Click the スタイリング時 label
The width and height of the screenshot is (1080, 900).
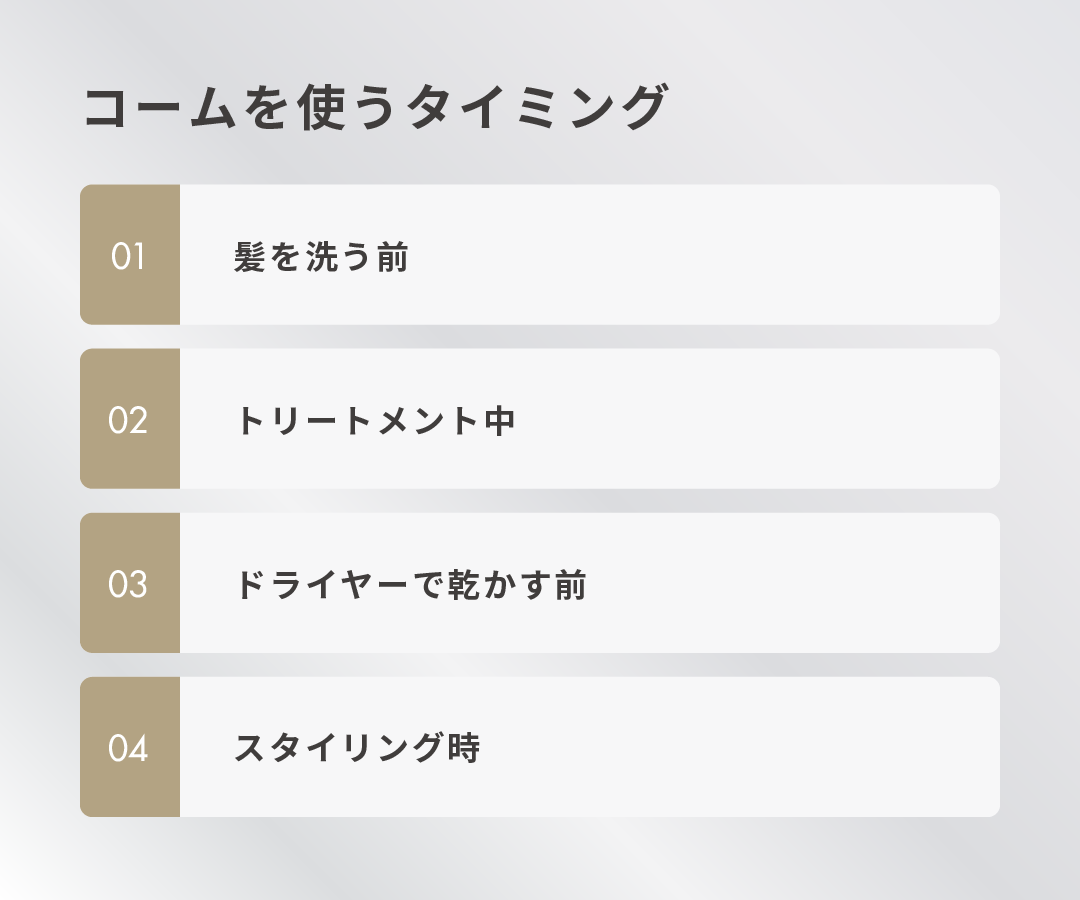pyautogui.click(x=357, y=748)
